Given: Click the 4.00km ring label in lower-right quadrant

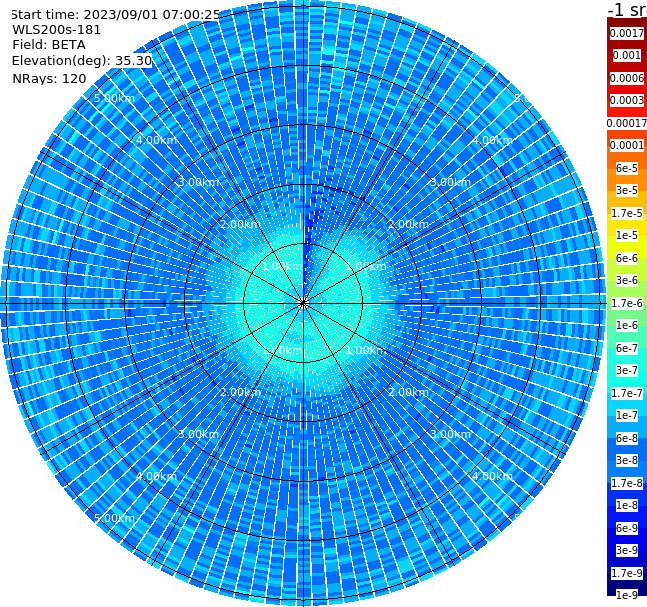Looking at the screenshot, I should pyautogui.click(x=492, y=476).
